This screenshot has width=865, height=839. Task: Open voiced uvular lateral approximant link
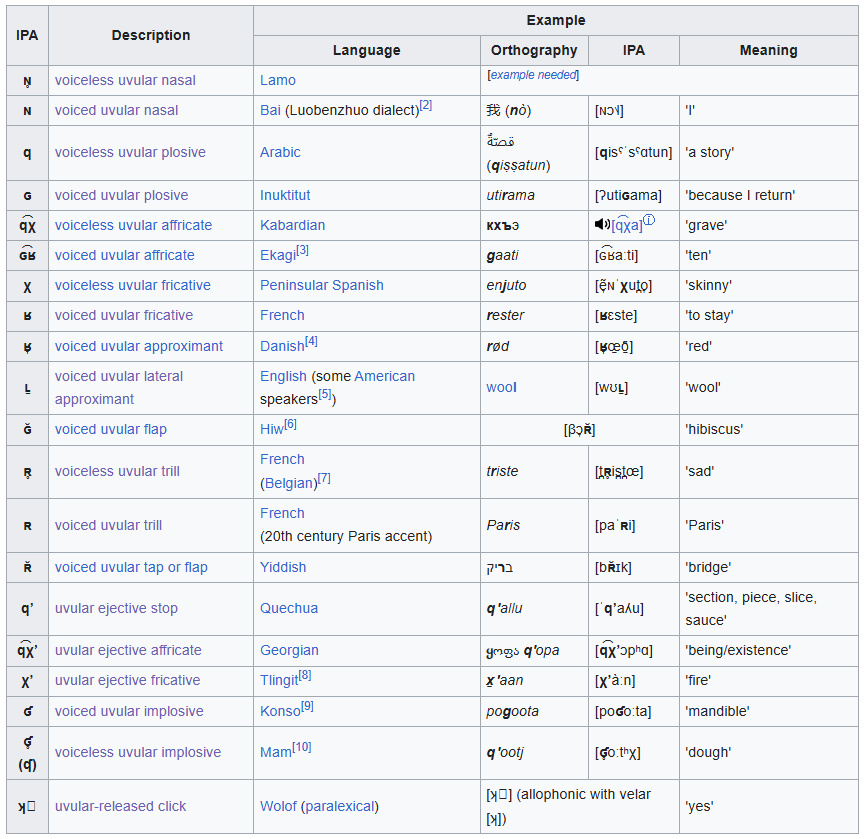coord(119,388)
